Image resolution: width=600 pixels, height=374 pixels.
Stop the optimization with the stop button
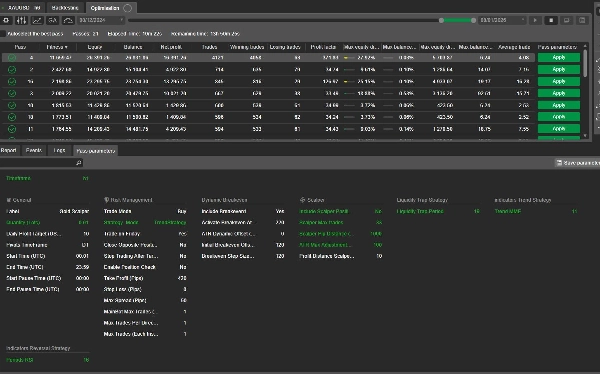[551, 20]
